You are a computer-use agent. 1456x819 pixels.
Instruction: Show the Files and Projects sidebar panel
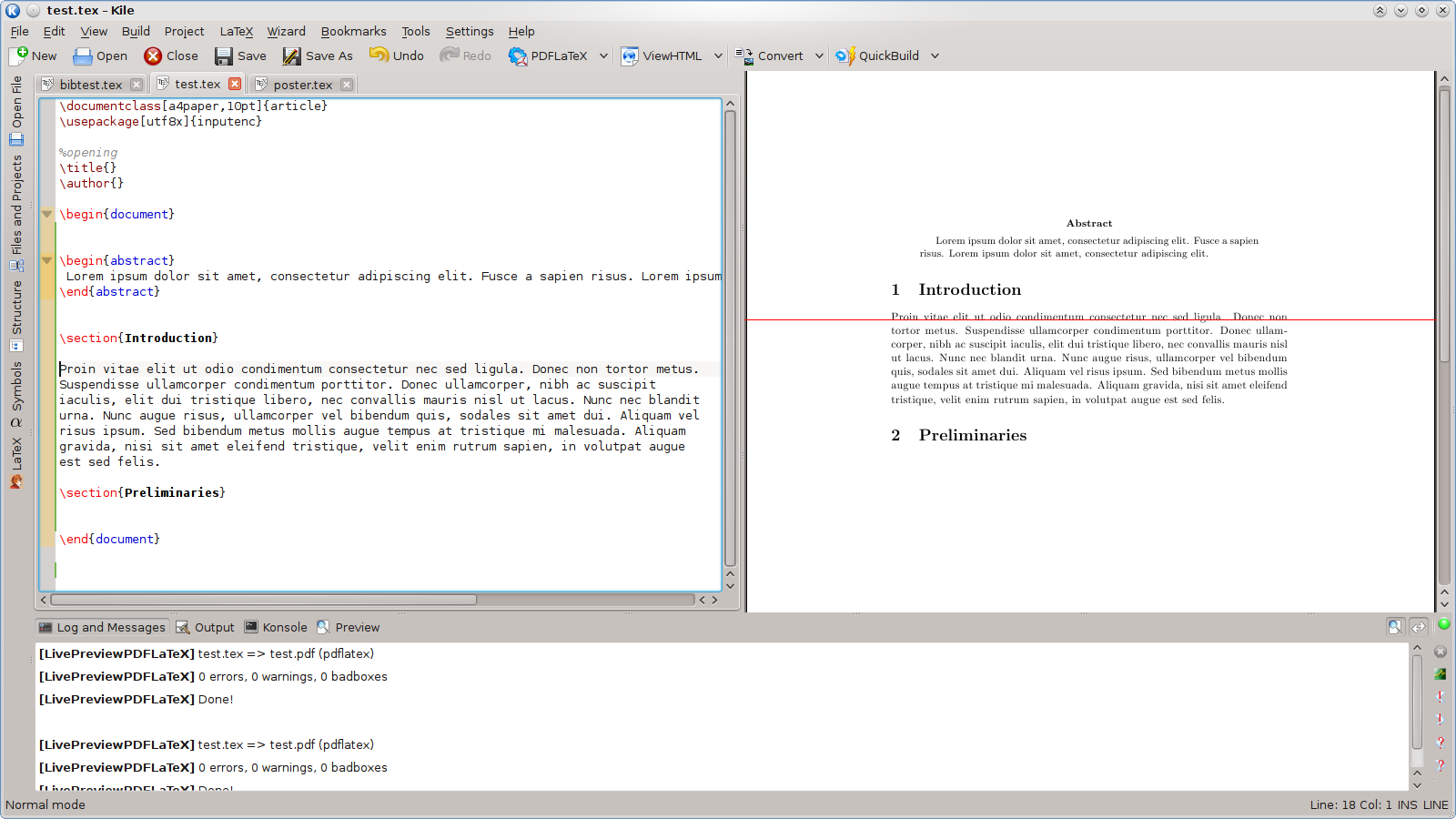click(x=16, y=213)
